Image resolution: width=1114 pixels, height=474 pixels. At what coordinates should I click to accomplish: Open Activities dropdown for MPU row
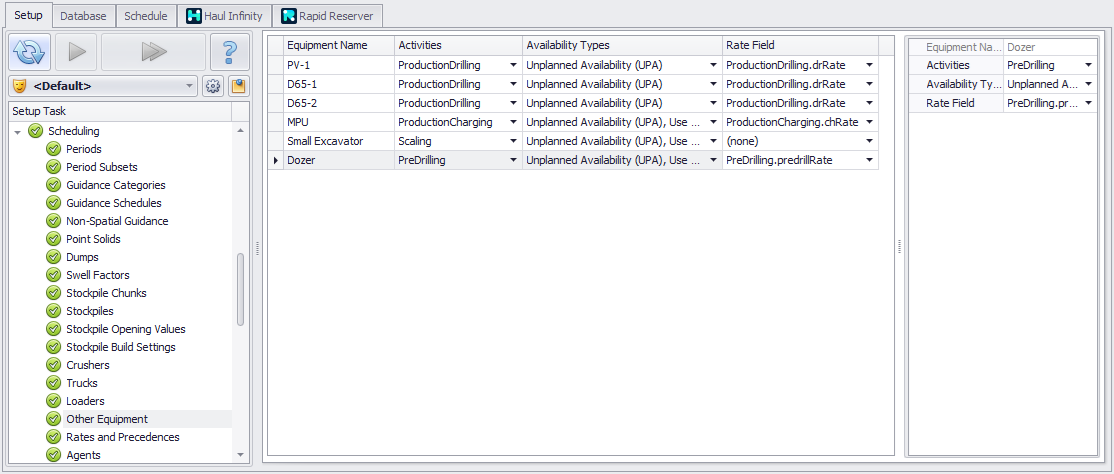(513, 122)
